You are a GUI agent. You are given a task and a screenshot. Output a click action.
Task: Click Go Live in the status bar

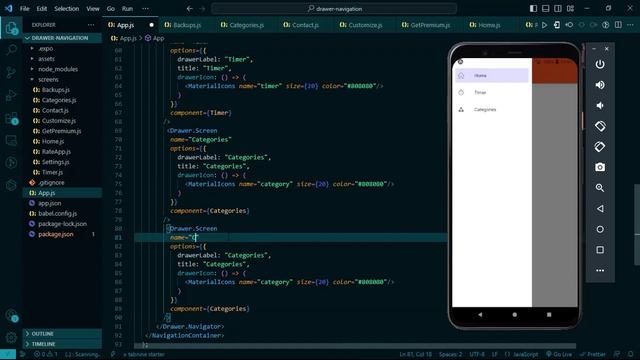coord(559,354)
